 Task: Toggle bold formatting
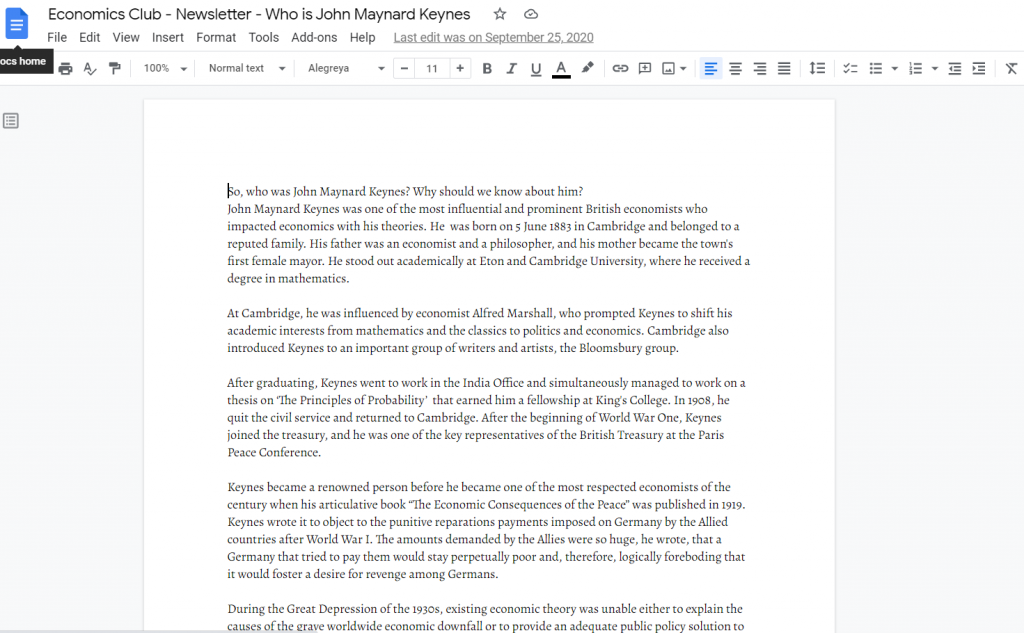pos(487,69)
